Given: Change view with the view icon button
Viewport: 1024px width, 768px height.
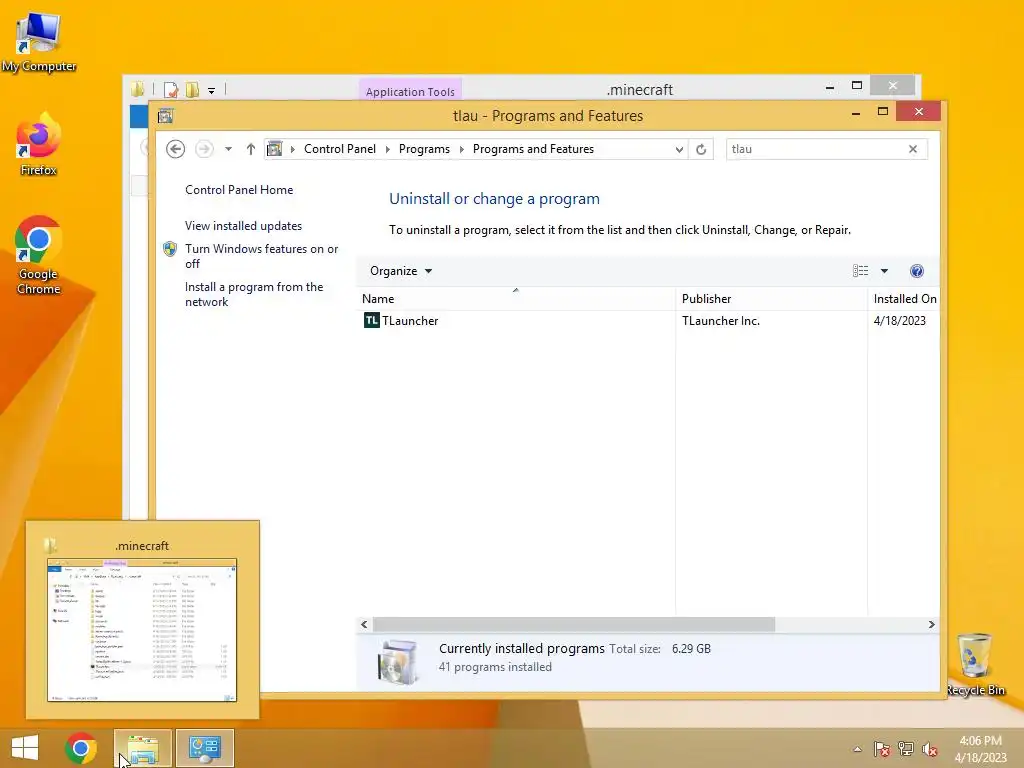Looking at the screenshot, I should tap(860, 270).
